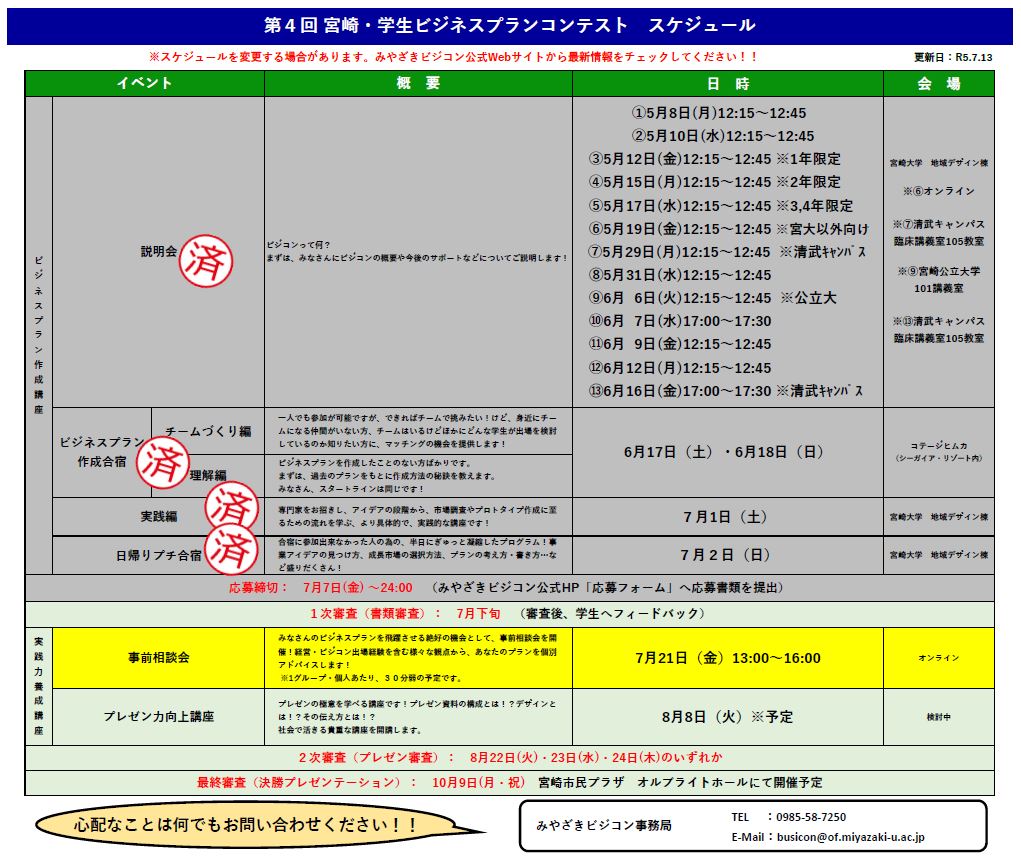Click the 7月21日(金) 13:00~16:00 date cell

point(728,658)
